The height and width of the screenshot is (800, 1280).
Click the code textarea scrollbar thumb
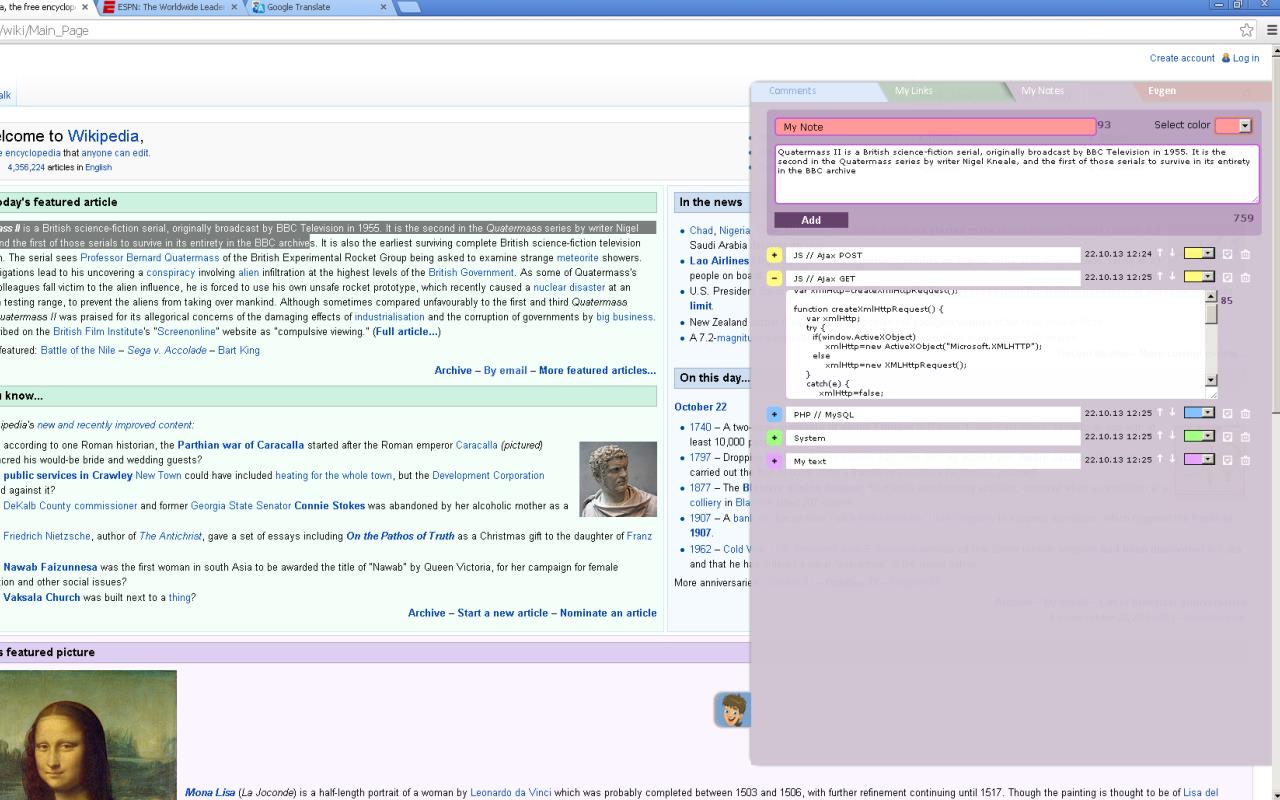[x=1211, y=314]
